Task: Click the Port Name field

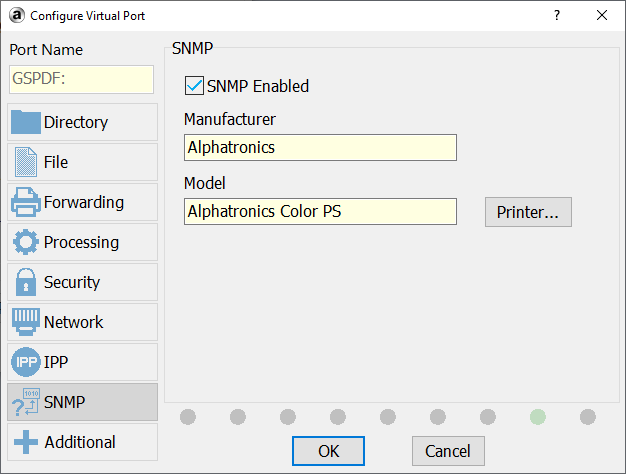Action: (81, 80)
